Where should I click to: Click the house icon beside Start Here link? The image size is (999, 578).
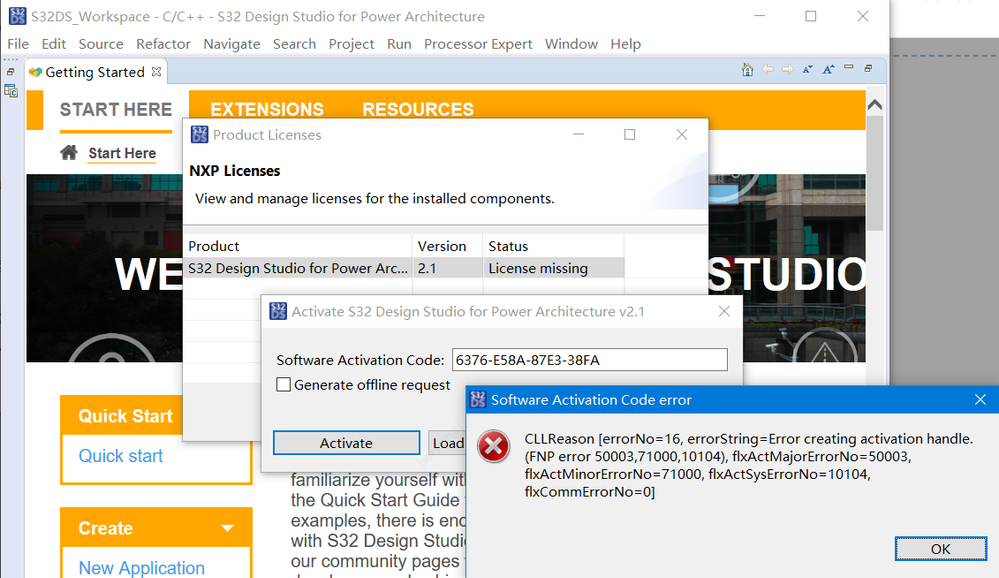(x=69, y=153)
